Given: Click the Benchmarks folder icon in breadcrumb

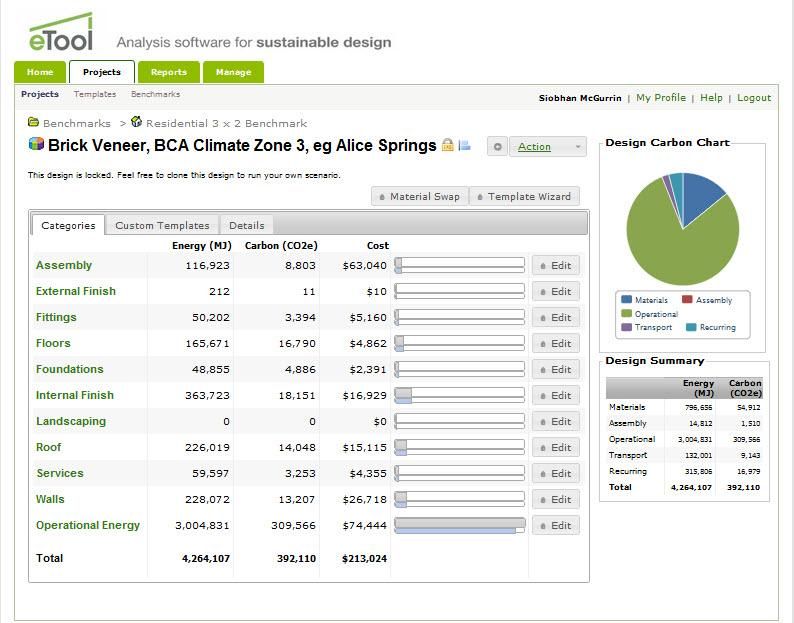Looking at the screenshot, I should (34, 123).
